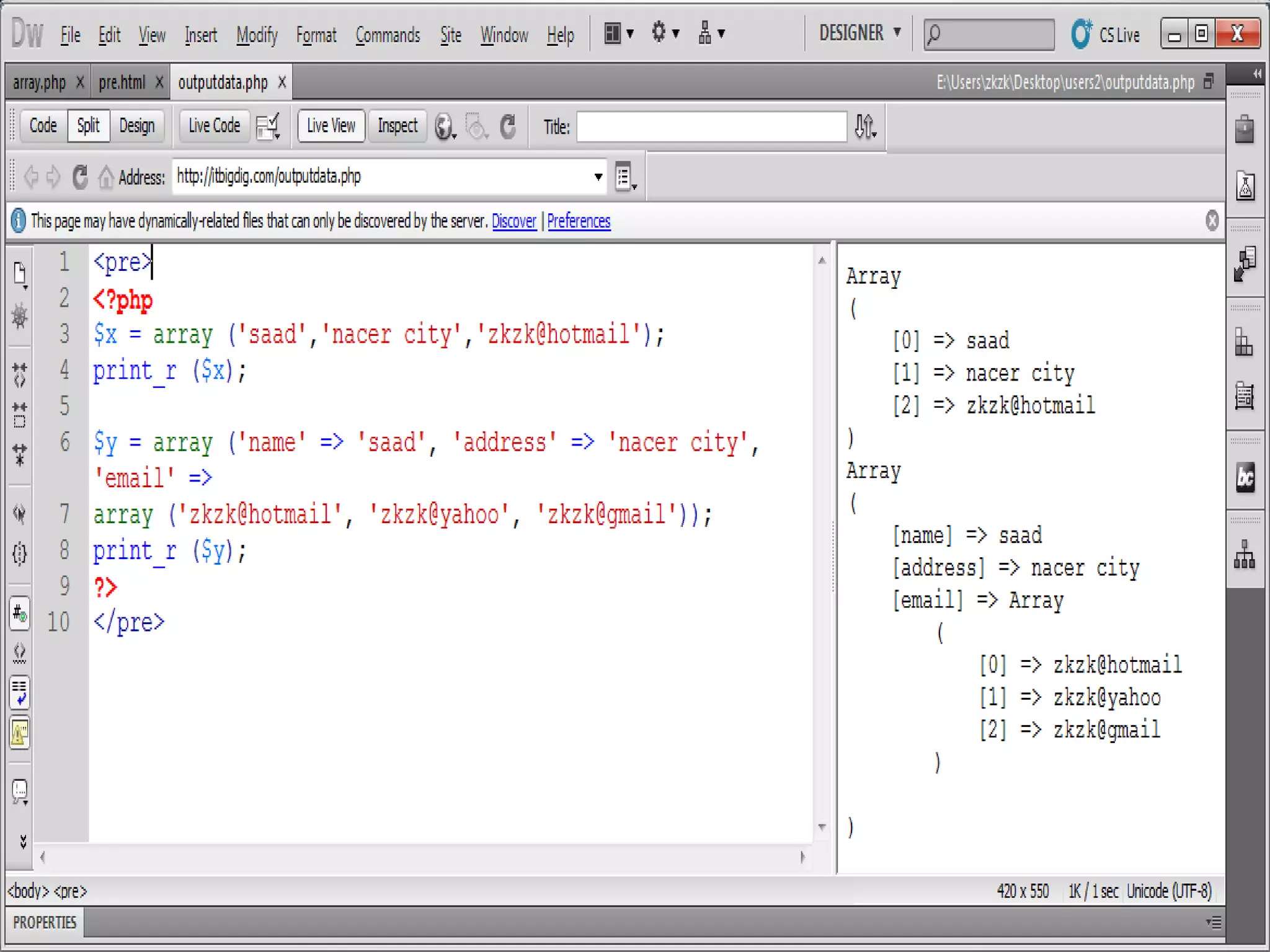Toggle Live Code mode
This screenshot has height=952, width=1270.
214,126
